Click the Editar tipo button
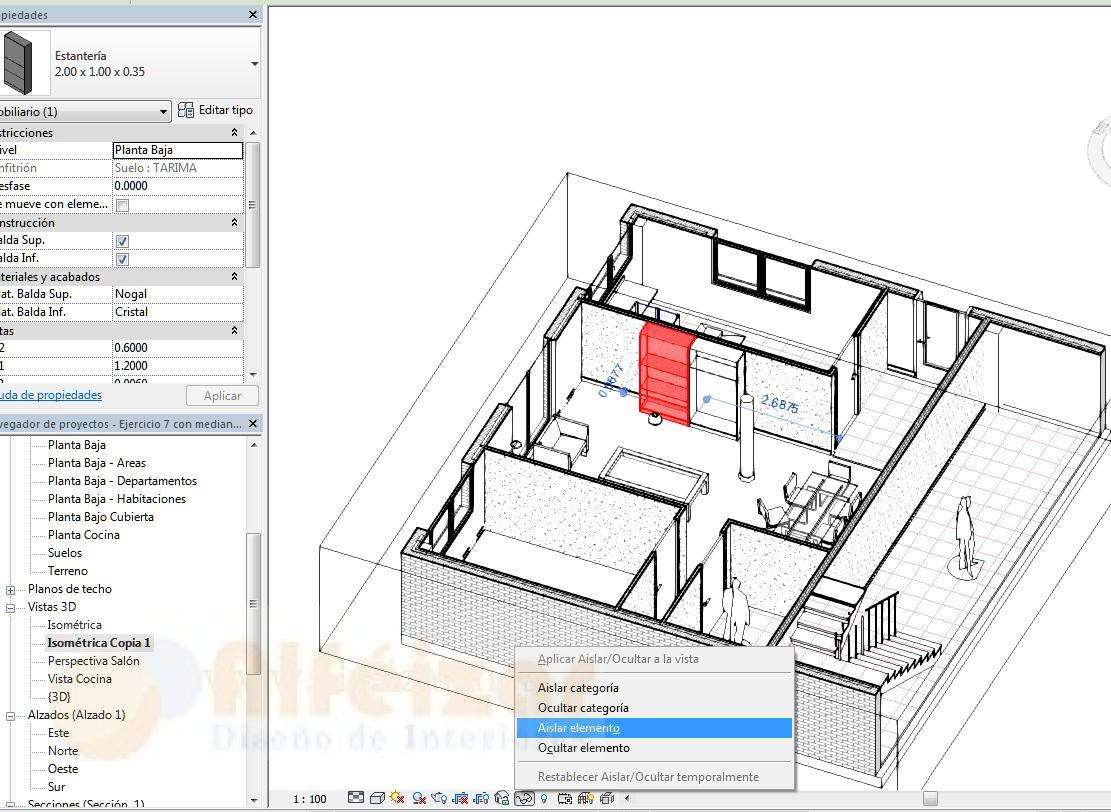The image size is (1111, 812). coord(216,111)
